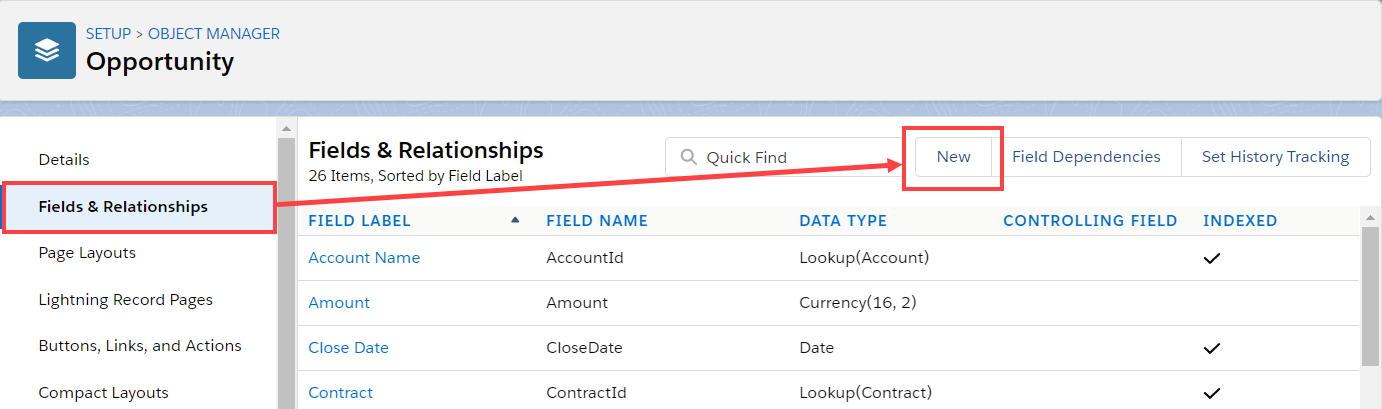Sort by Data Type column header

click(x=843, y=221)
